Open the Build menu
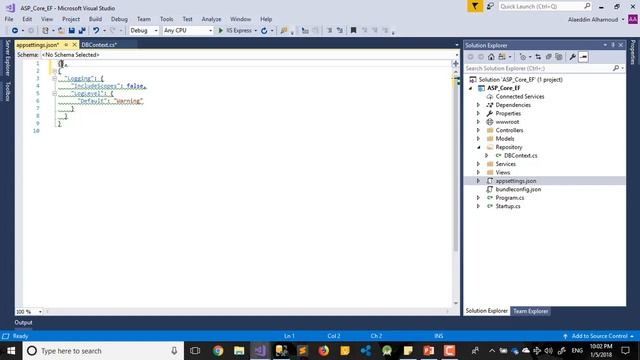This screenshot has height=360, width=640. coord(96,19)
